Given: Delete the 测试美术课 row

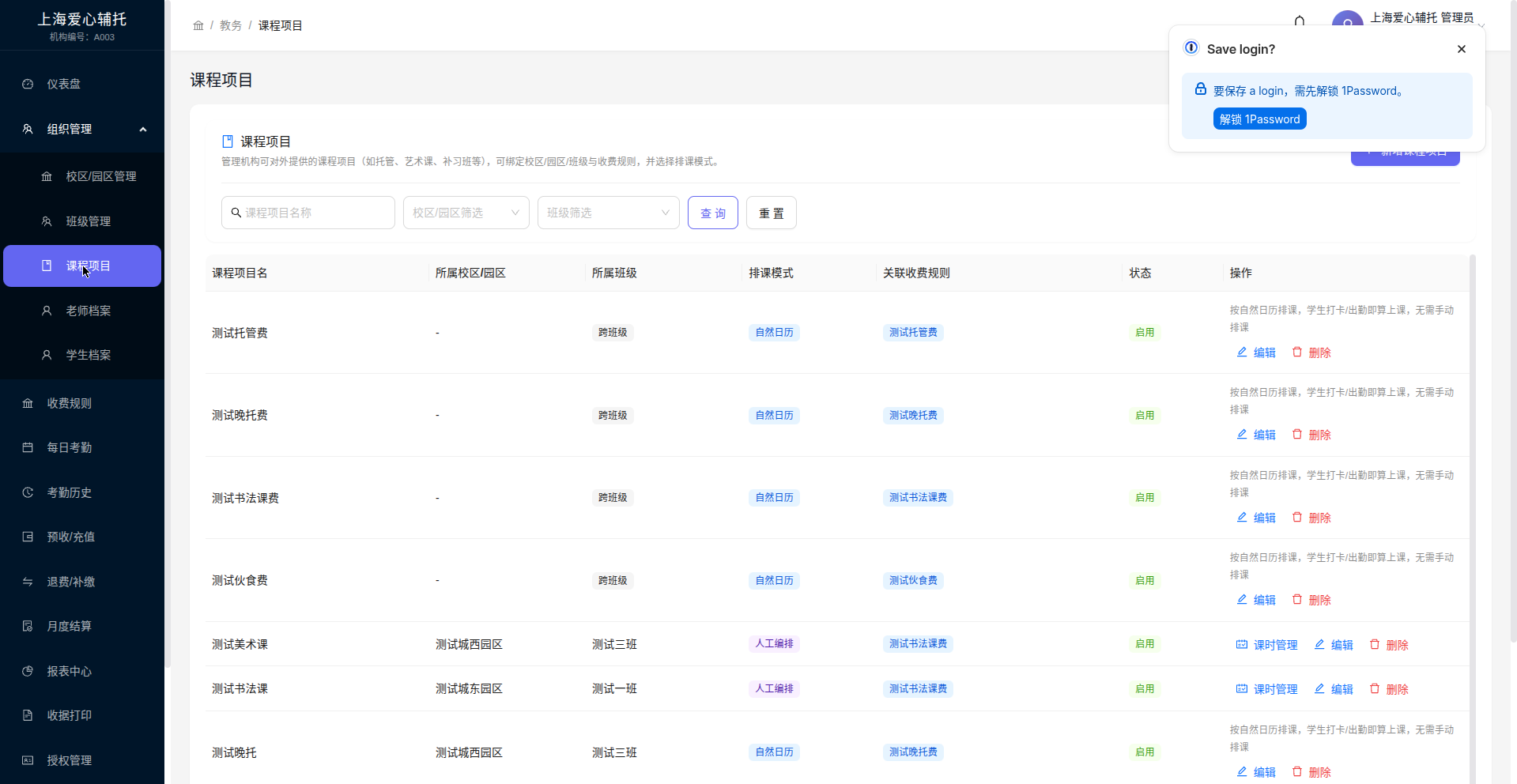Looking at the screenshot, I should [x=1389, y=645].
